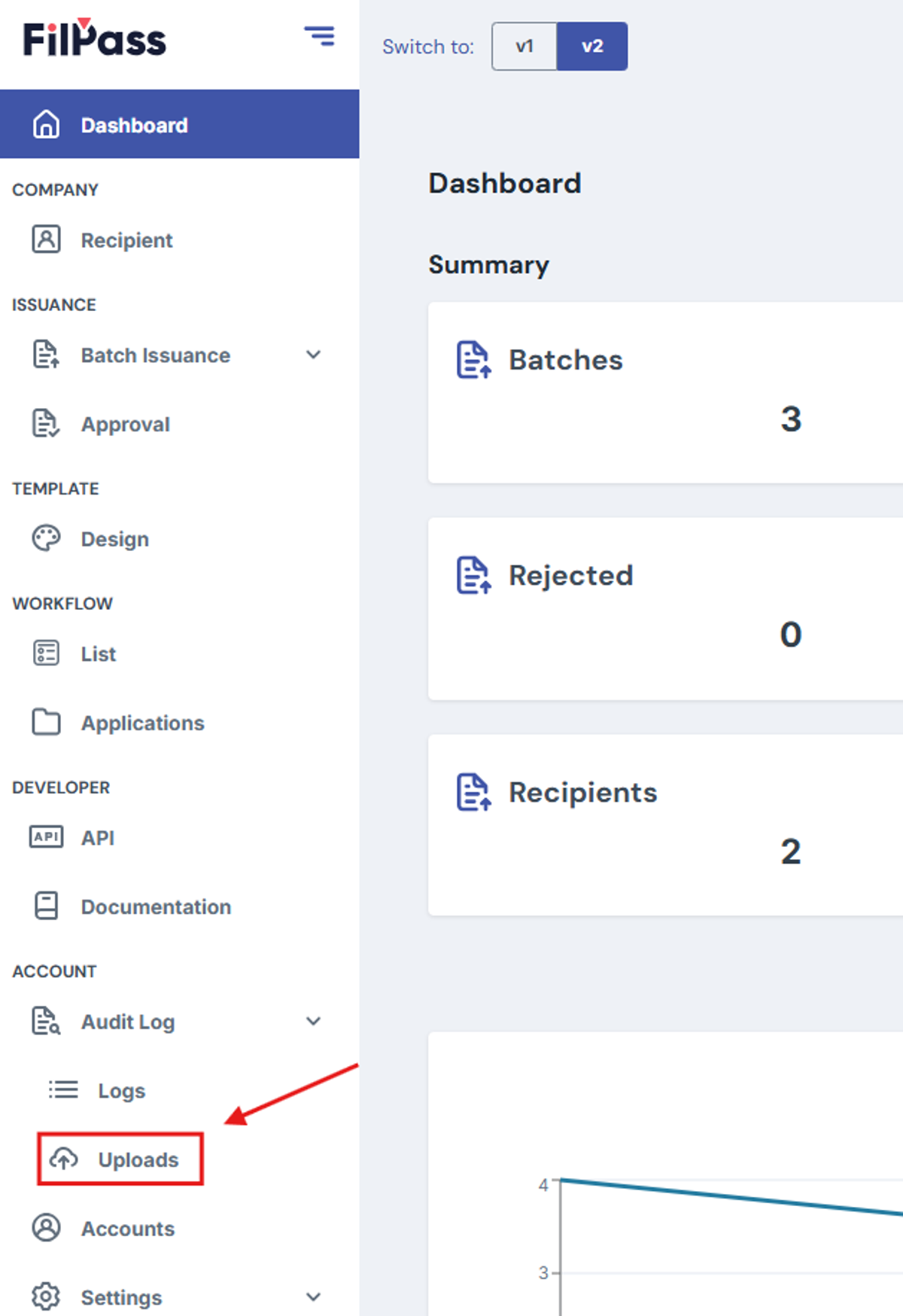The height and width of the screenshot is (1316, 903).
Task: Click the FilPass logo
Action: (94, 38)
